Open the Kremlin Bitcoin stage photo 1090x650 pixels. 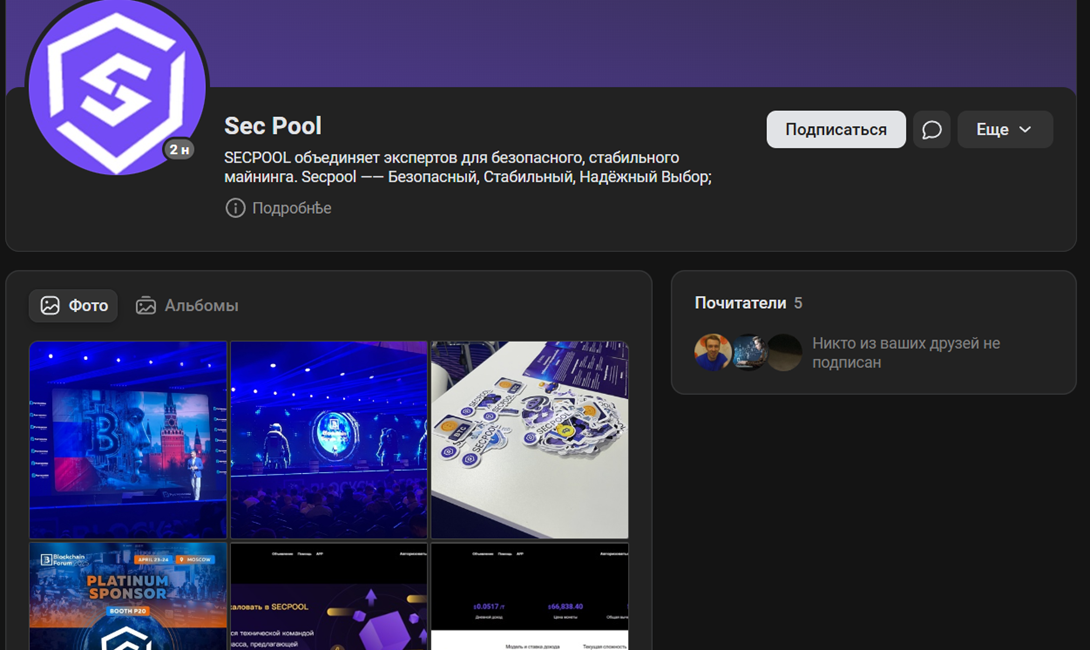pyautogui.click(x=128, y=440)
